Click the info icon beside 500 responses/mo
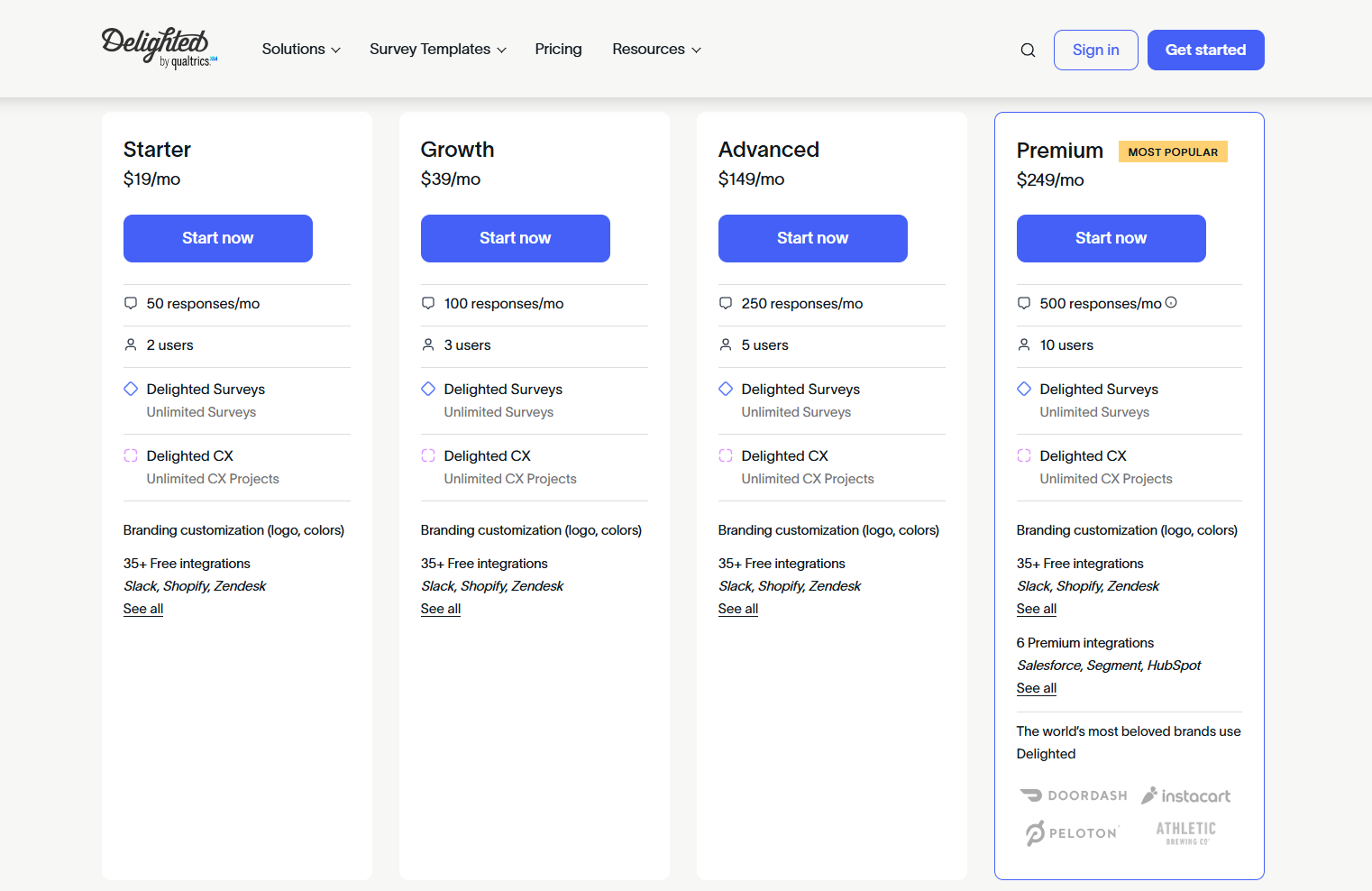 pos(1170,302)
